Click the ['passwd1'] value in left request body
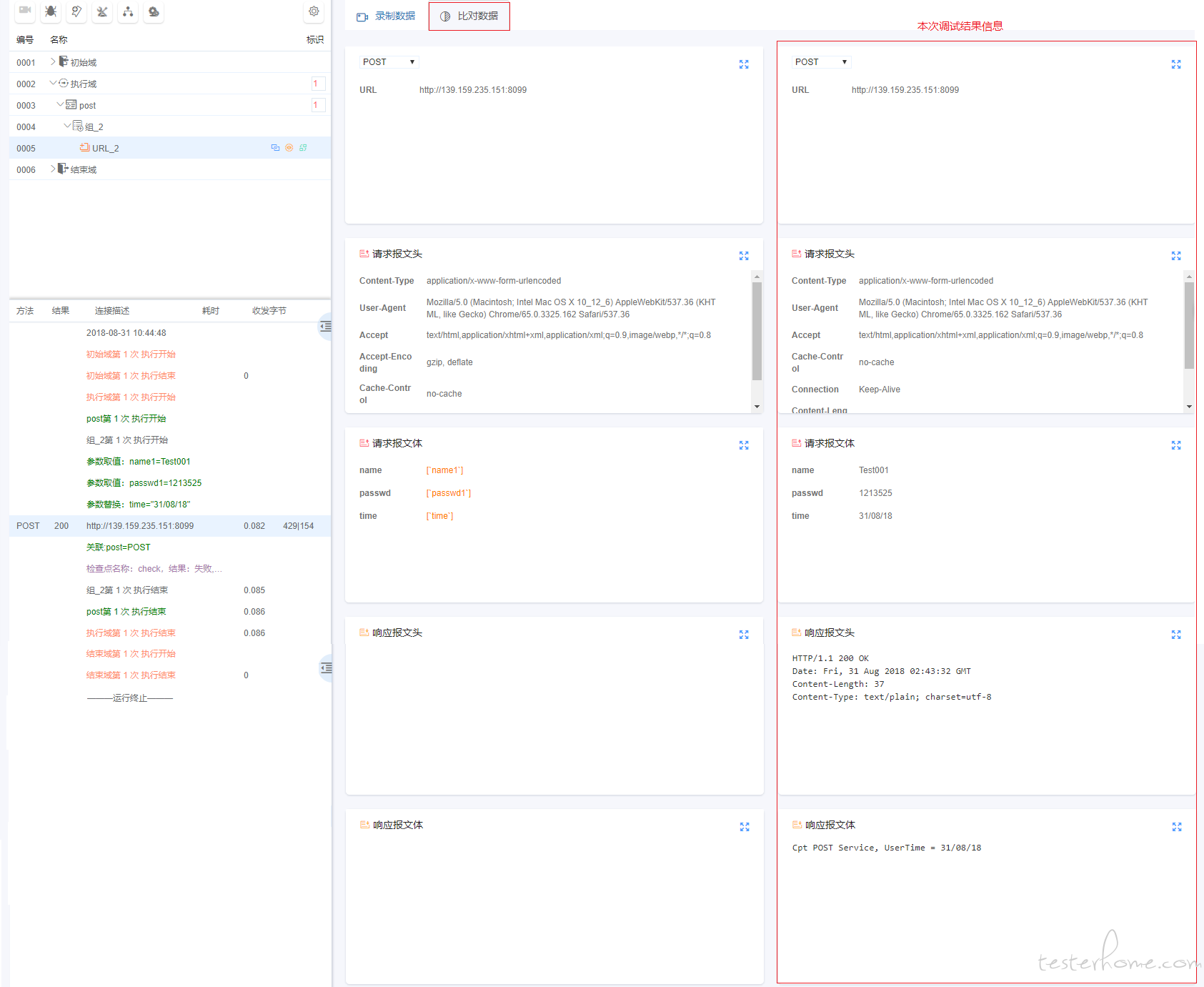The height and width of the screenshot is (987, 1204). (449, 493)
